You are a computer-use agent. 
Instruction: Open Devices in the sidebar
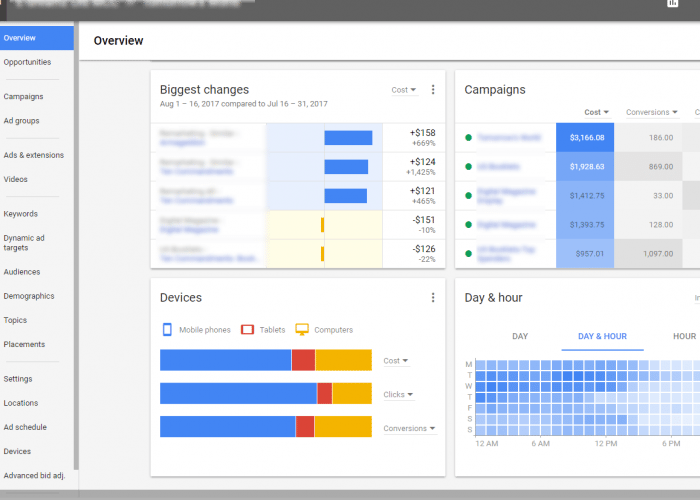(x=17, y=451)
